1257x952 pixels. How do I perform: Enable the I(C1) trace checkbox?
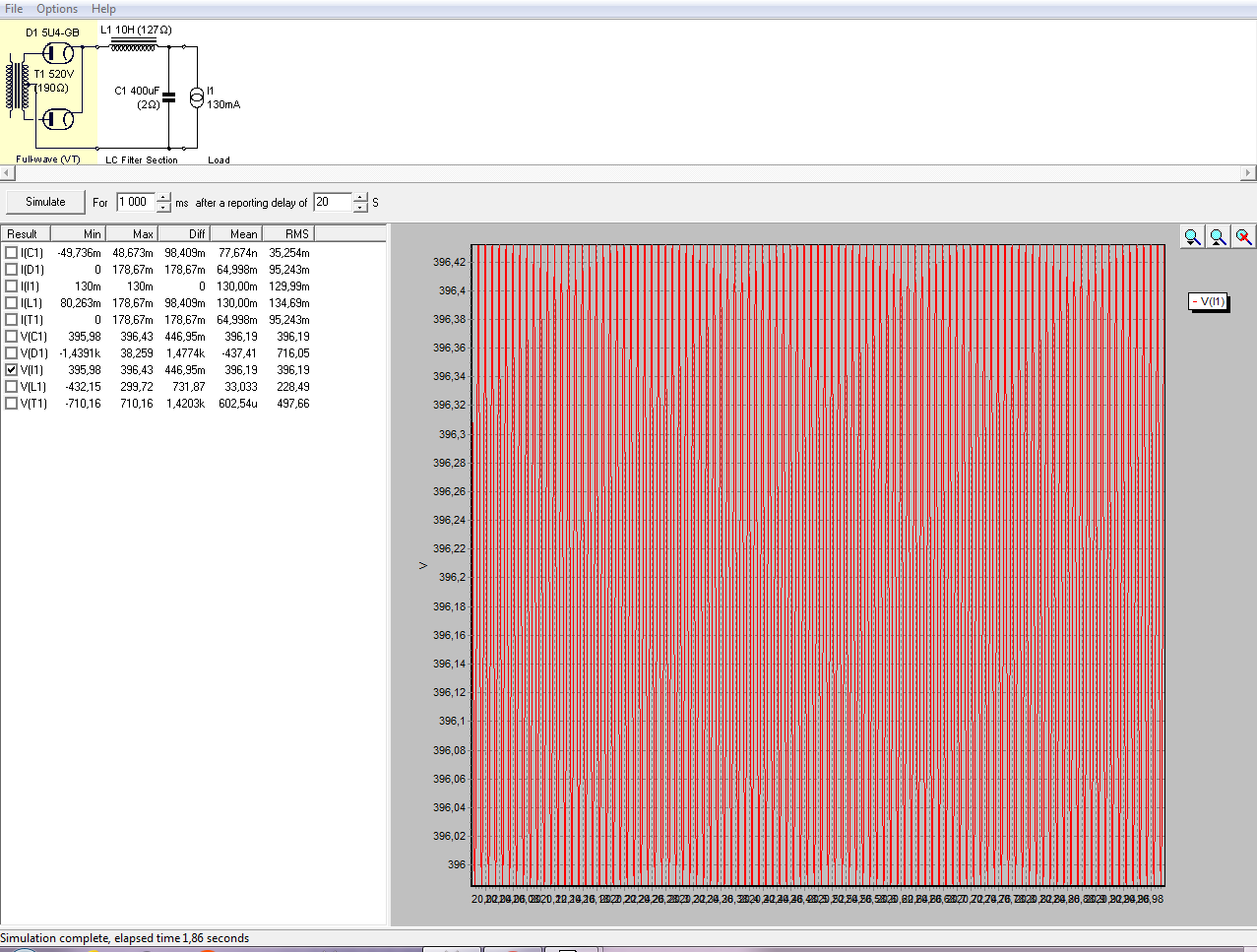coord(12,253)
